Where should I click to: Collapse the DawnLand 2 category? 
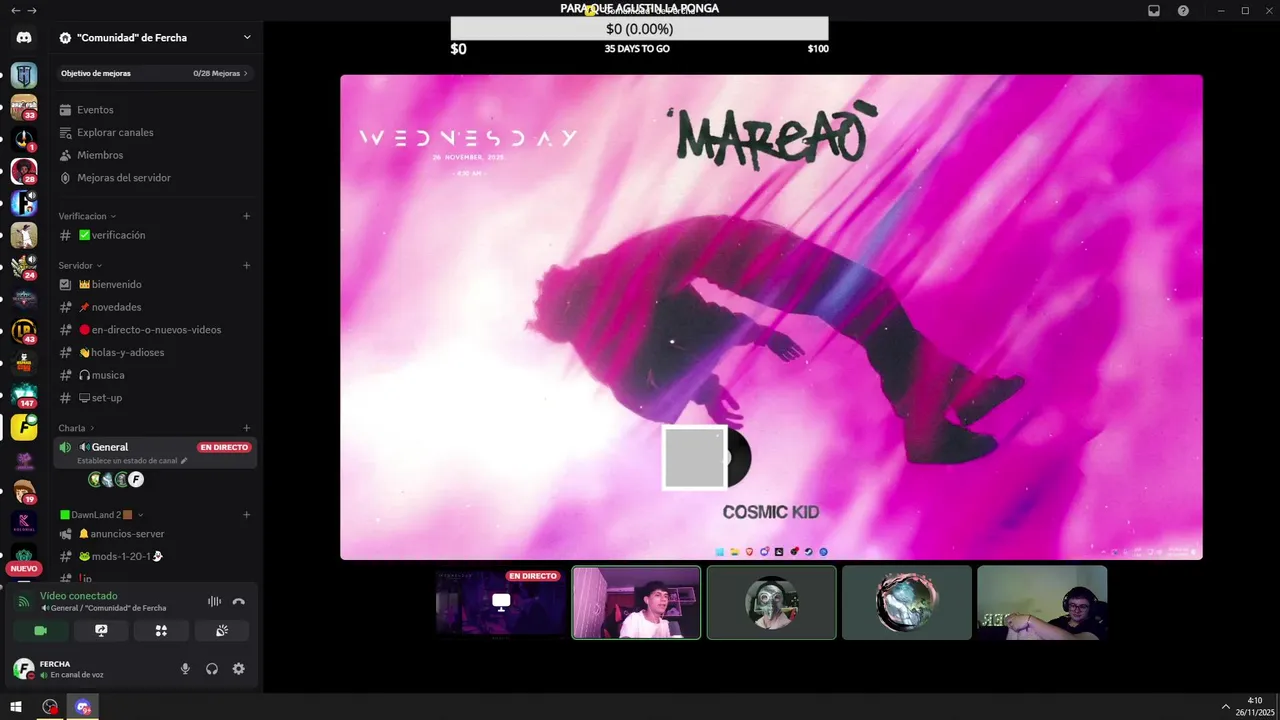tap(102, 515)
